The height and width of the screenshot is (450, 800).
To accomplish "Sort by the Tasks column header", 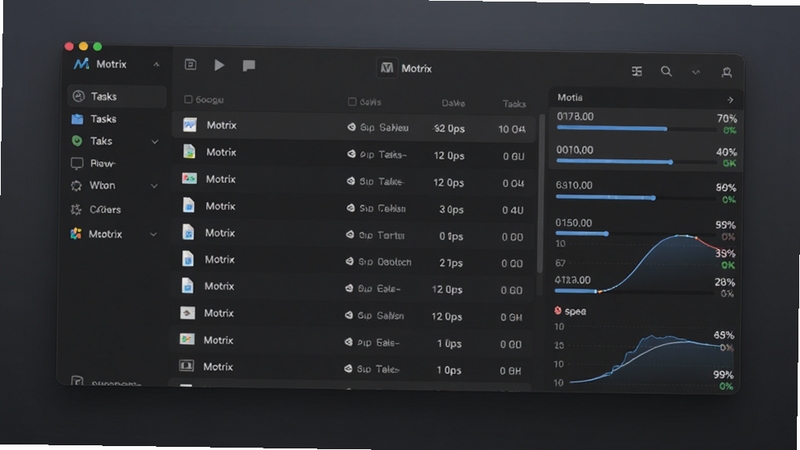I will [x=514, y=104].
